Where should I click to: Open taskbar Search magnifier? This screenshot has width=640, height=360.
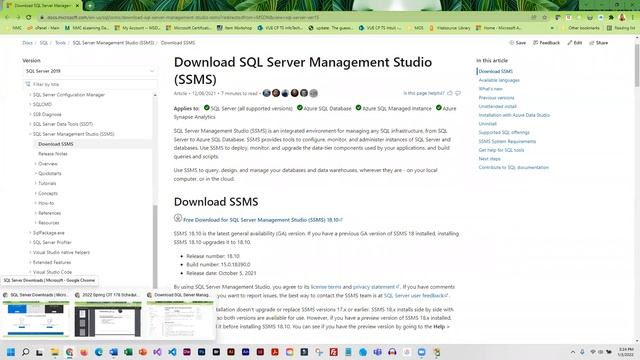[x=25, y=352]
